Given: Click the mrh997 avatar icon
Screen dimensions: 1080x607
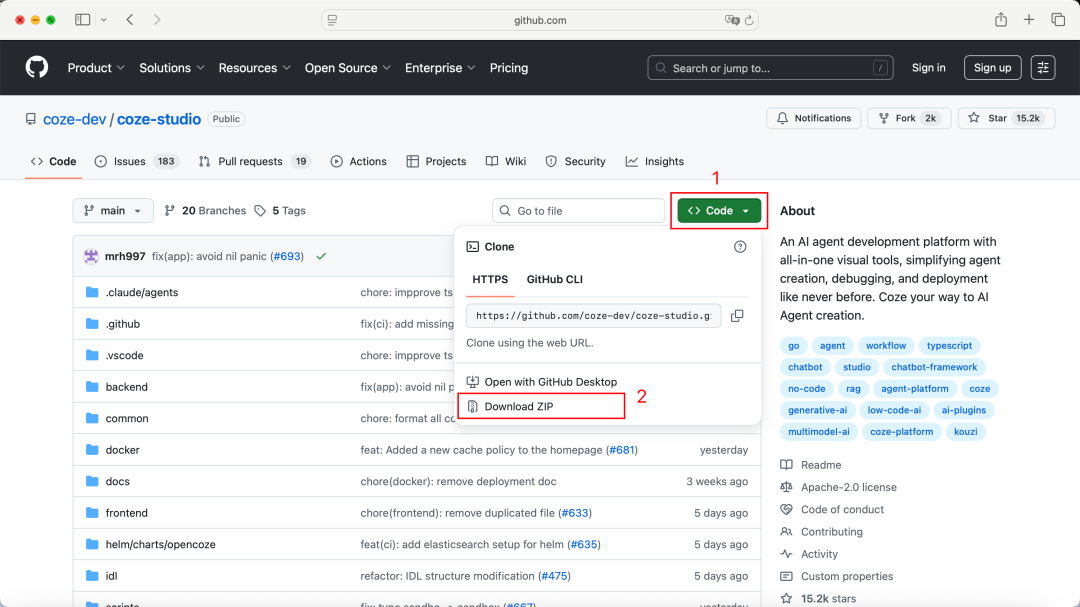Looking at the screenshot, I should point(91,256).
